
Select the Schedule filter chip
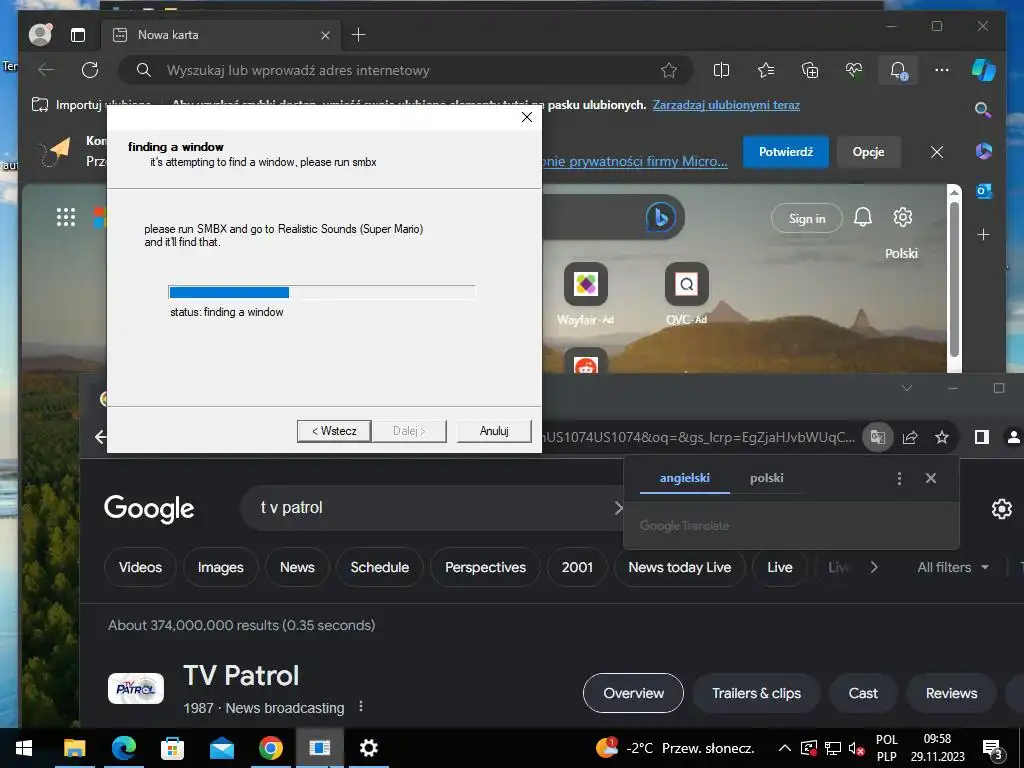pos(379,567)
